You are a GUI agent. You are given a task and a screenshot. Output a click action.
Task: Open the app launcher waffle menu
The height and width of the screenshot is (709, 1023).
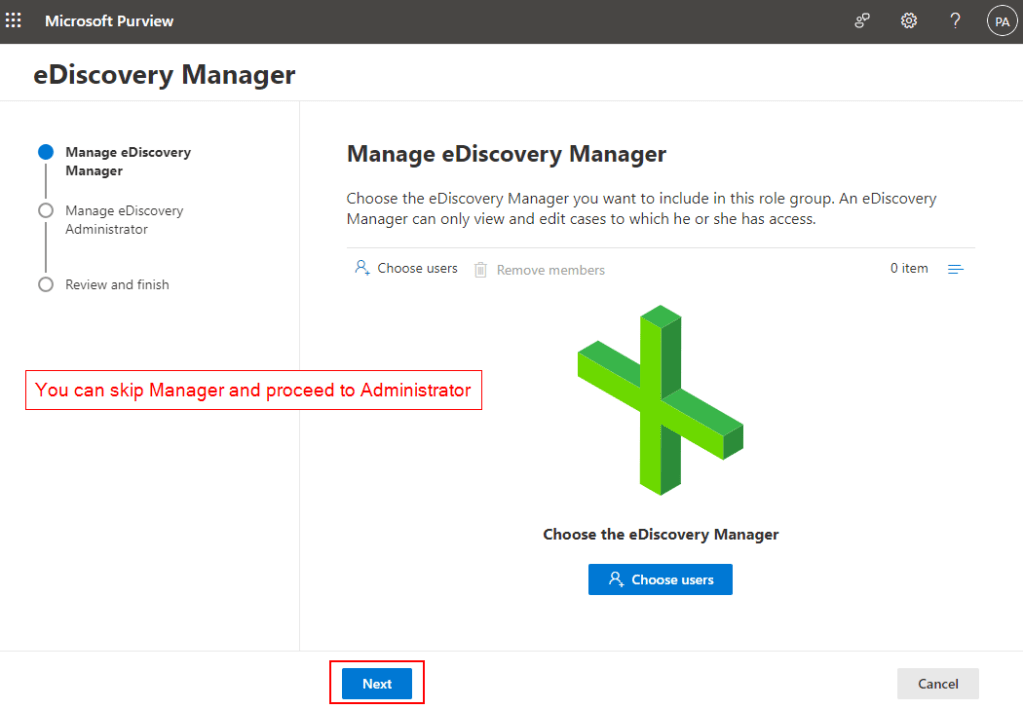click(14, 21)
